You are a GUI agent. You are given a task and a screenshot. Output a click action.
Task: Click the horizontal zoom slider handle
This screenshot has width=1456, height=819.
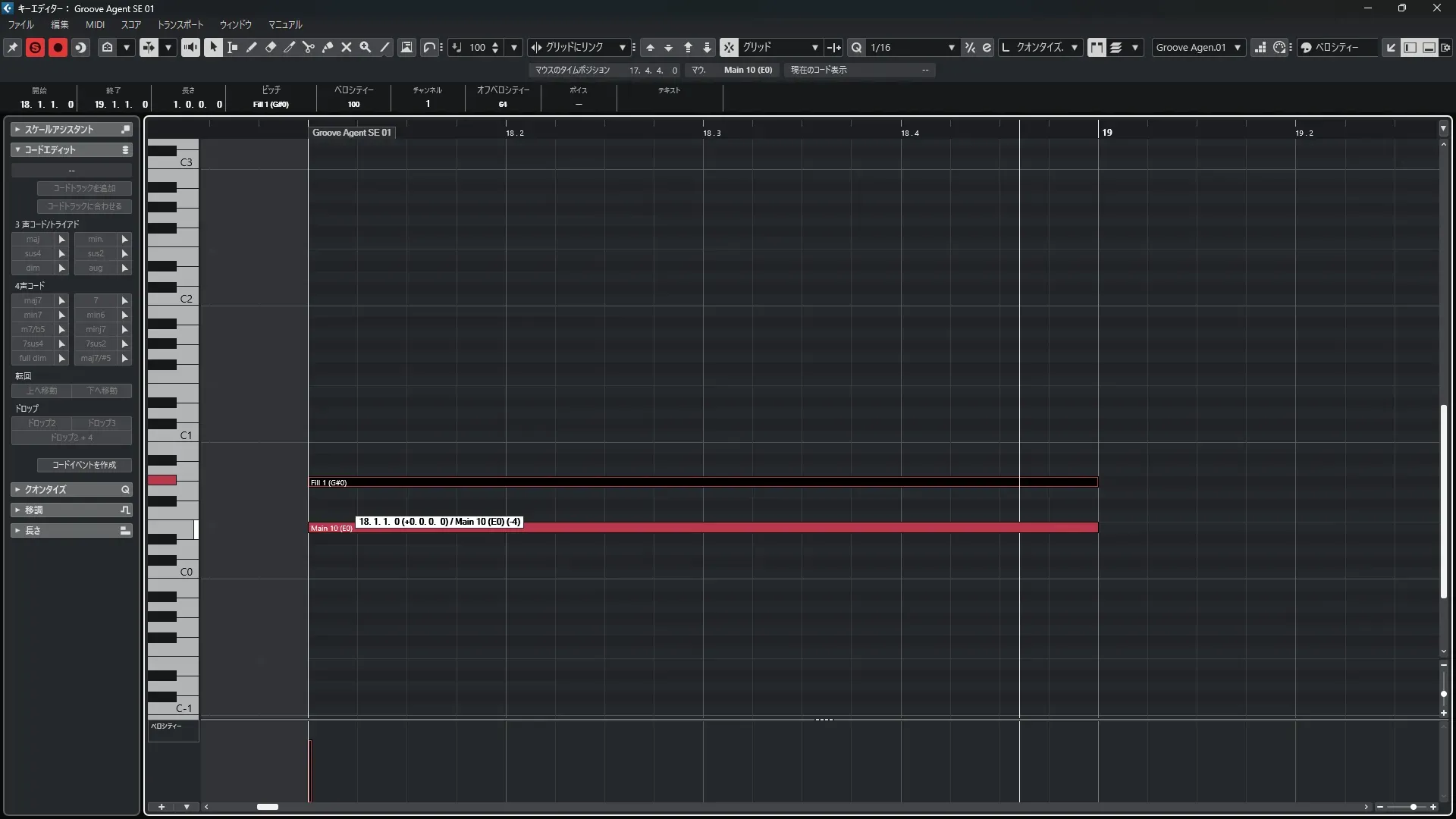click(x=1413, y=807)
